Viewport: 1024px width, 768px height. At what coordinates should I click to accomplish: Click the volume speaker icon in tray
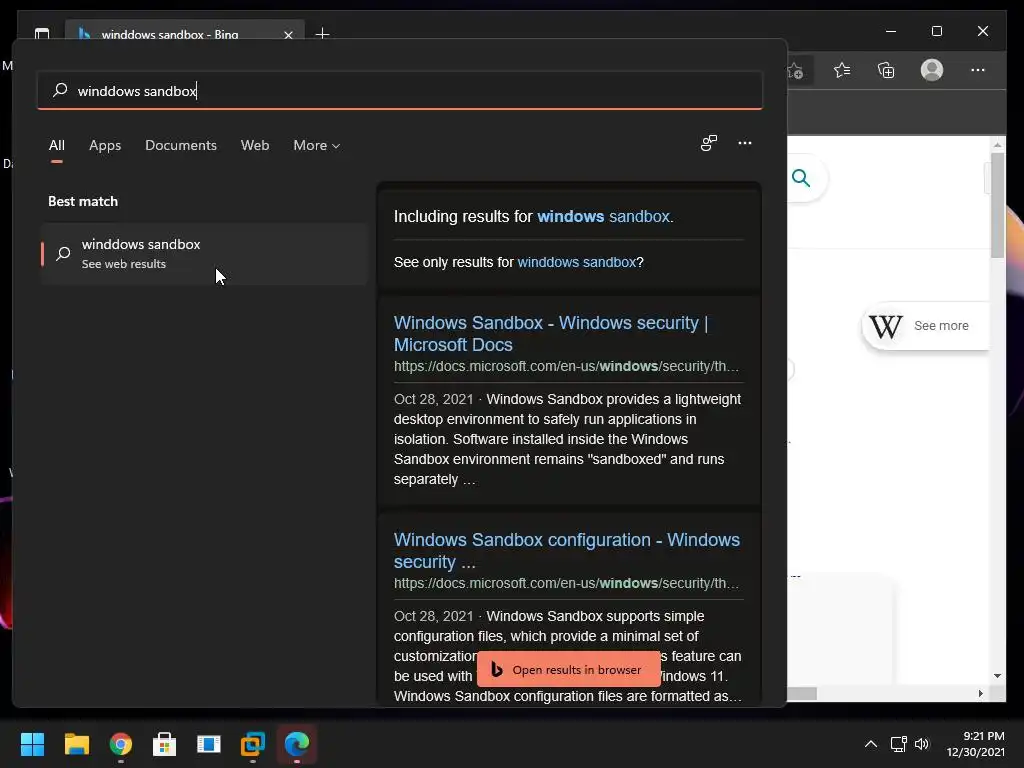pos(921,744)
